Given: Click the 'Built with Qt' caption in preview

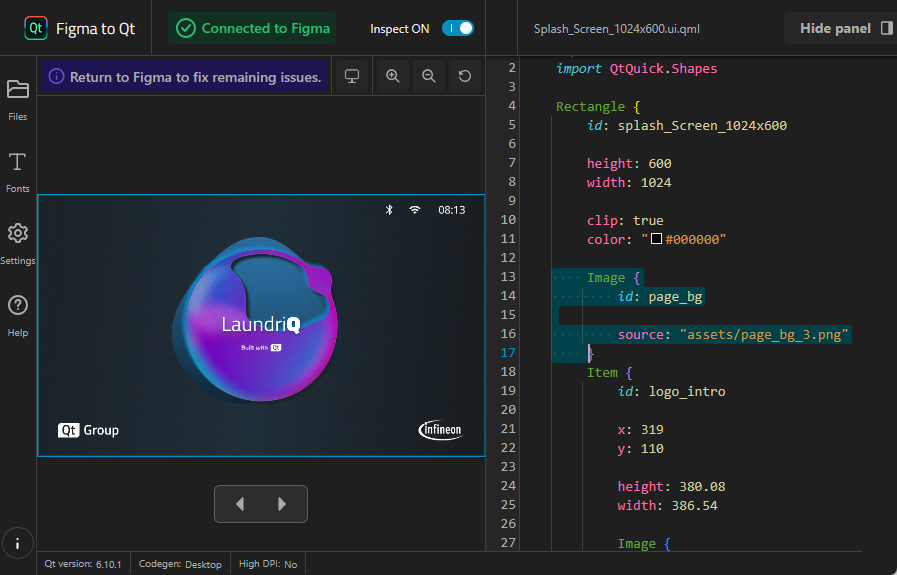Looking at the screenshot, I should tap(261, 347).
